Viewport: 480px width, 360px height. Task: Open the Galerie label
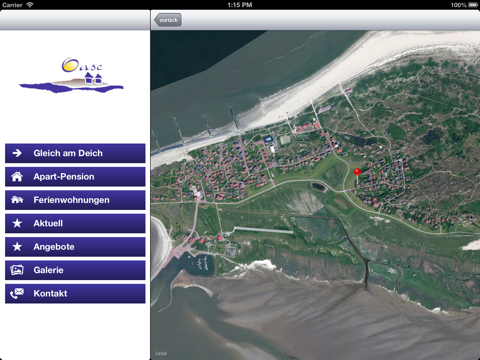[x=48, y=270]
